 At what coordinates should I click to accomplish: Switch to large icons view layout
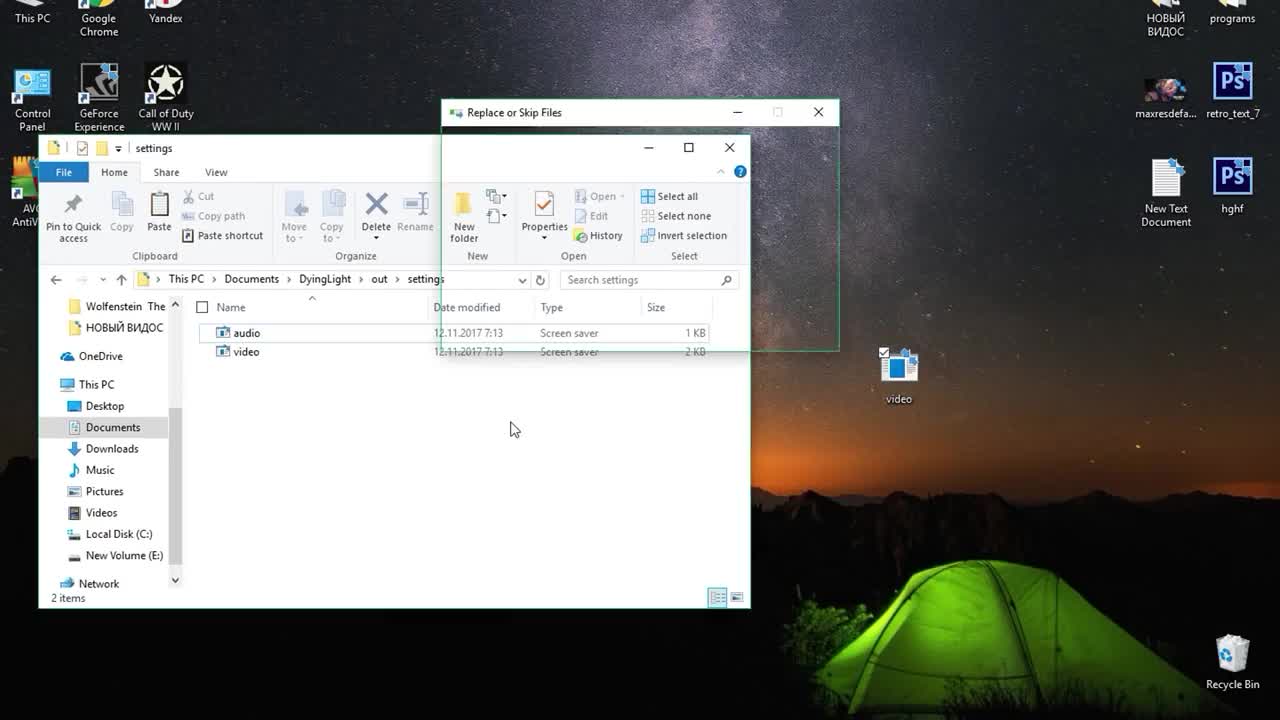point(737,598)
